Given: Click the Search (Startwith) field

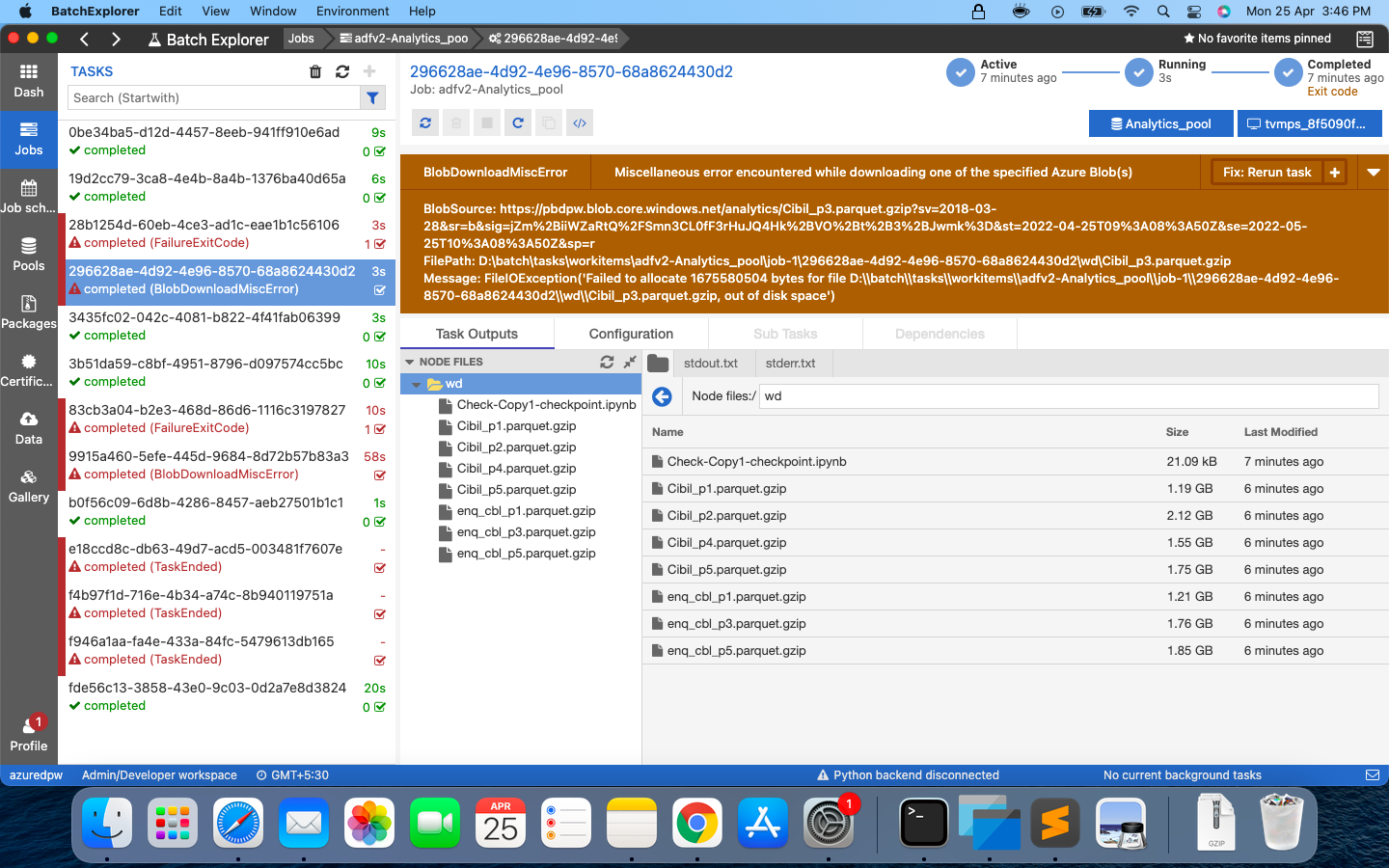Looking at the screenshot, I should point(214,97).
